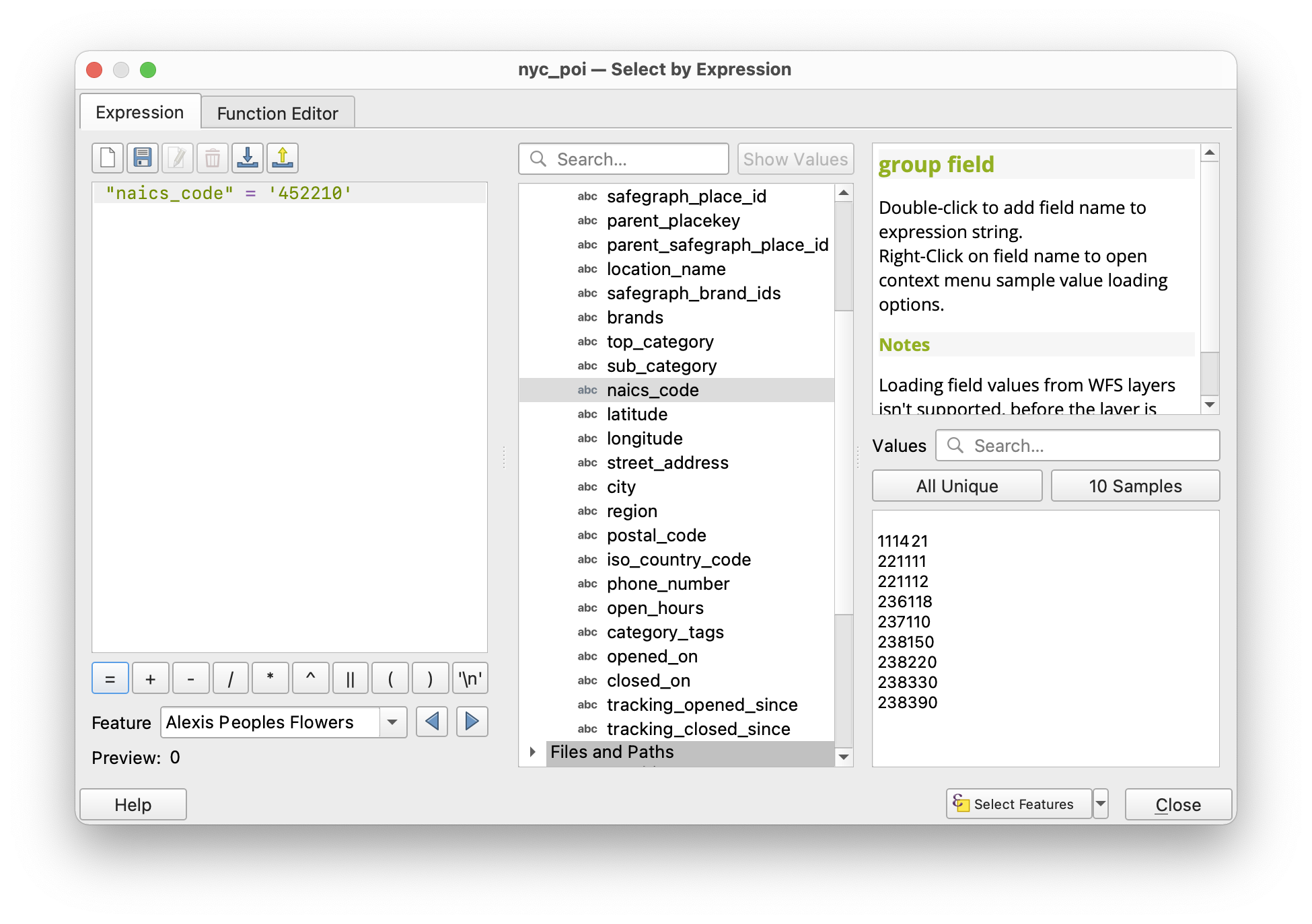Open the Feature preview dropdown
Viewport: 1312px width, 924px height.
[392, 722]
